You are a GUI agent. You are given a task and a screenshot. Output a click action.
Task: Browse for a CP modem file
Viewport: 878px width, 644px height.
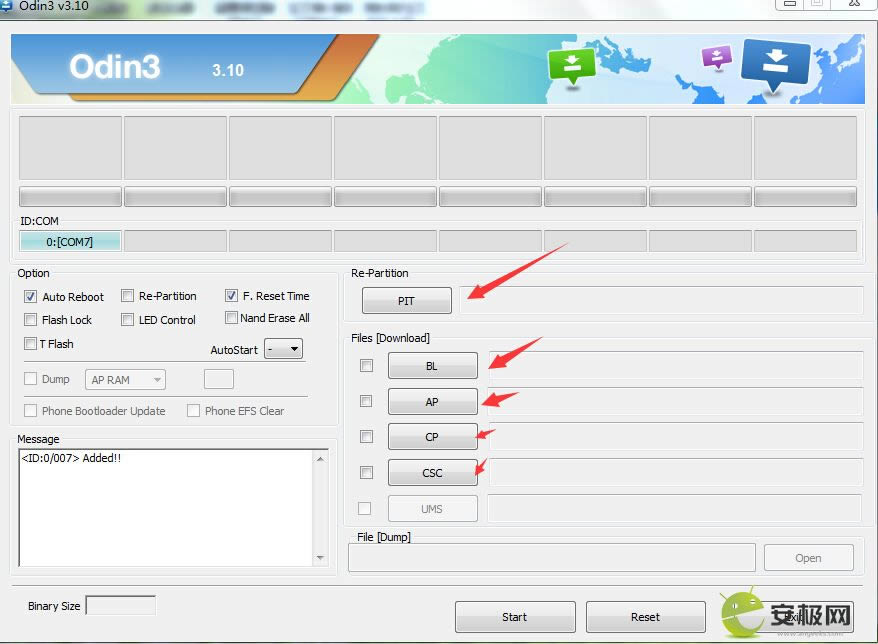pyautogui.click(x=432, y=437)
